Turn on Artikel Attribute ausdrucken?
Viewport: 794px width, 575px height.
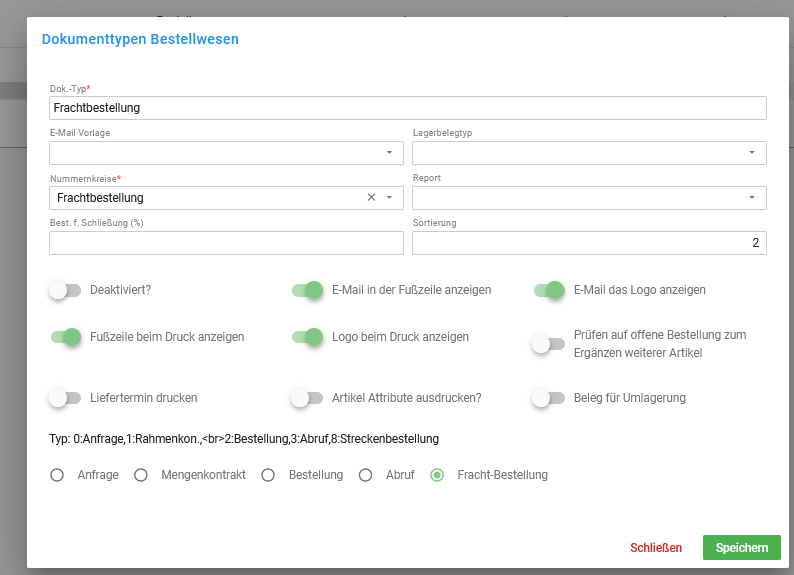pyautogui.click(x=307, y=398)
